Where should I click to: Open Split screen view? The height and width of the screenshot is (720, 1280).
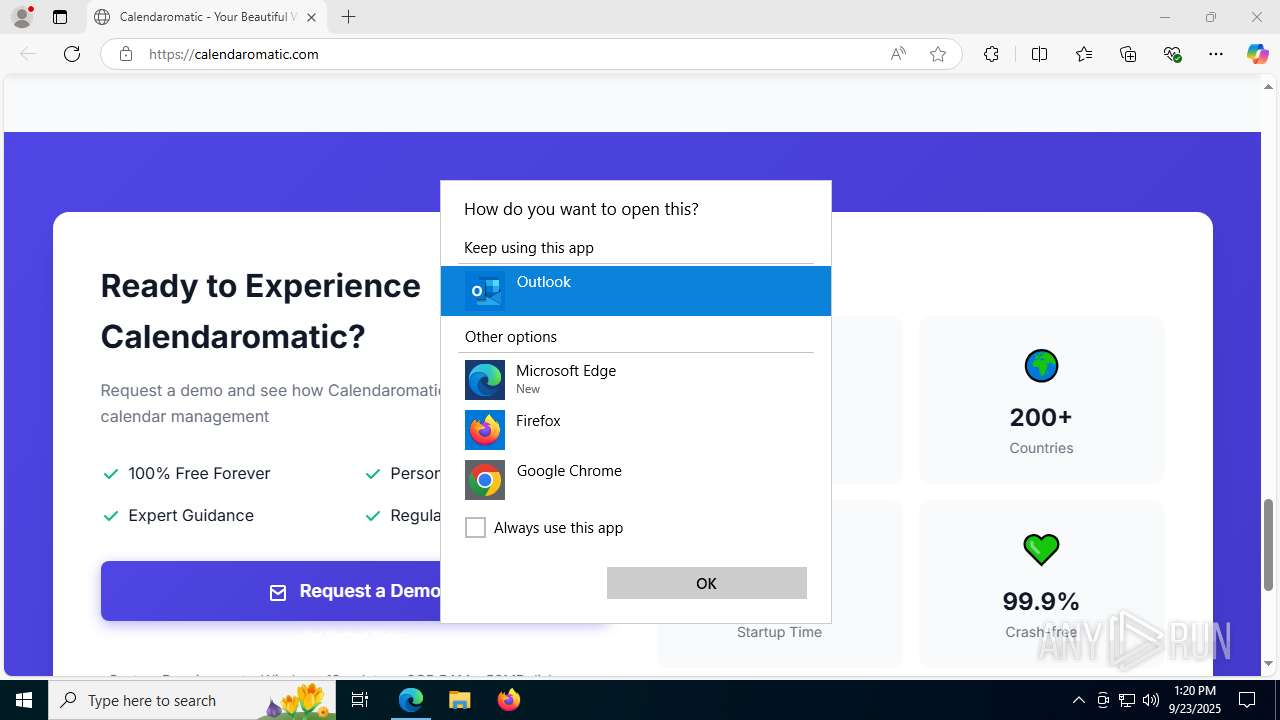click(1040, 54)
